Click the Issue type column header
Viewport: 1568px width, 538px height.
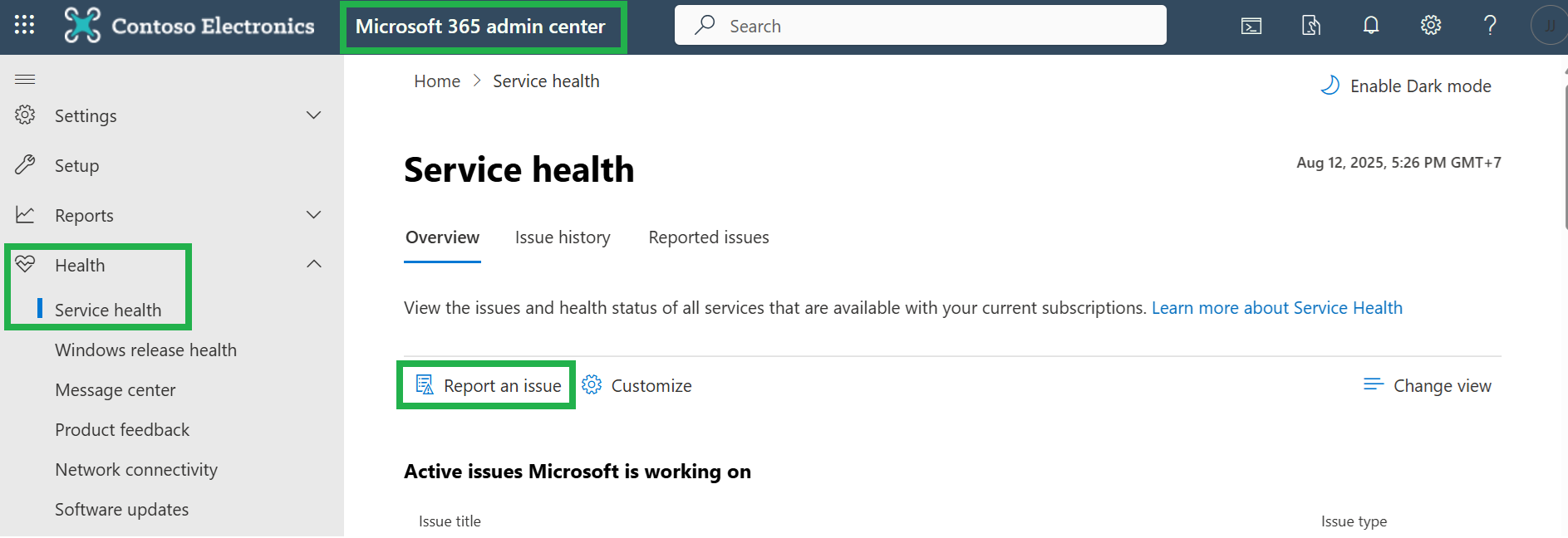(1354, 521)
